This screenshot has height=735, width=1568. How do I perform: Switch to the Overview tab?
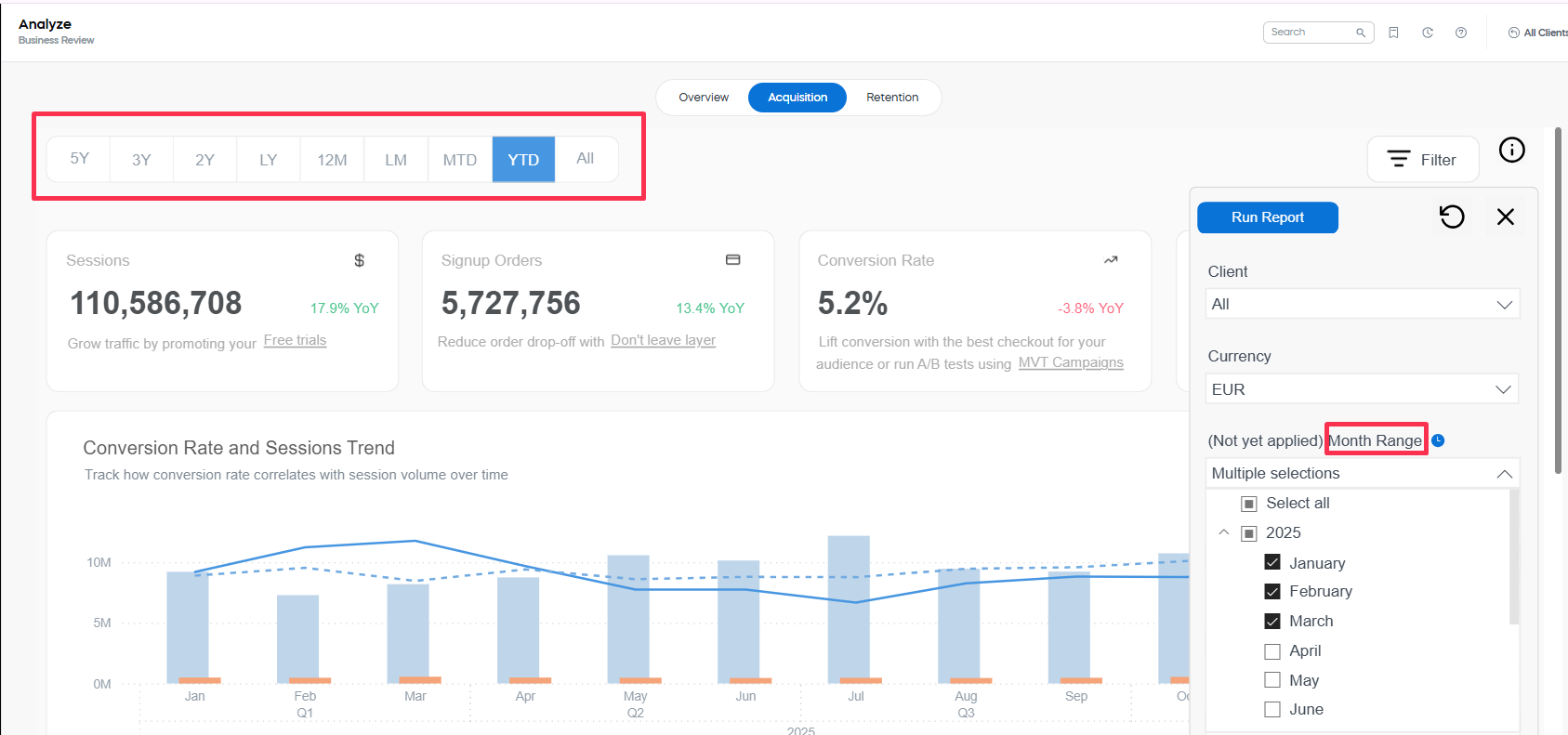pos(704,98)
